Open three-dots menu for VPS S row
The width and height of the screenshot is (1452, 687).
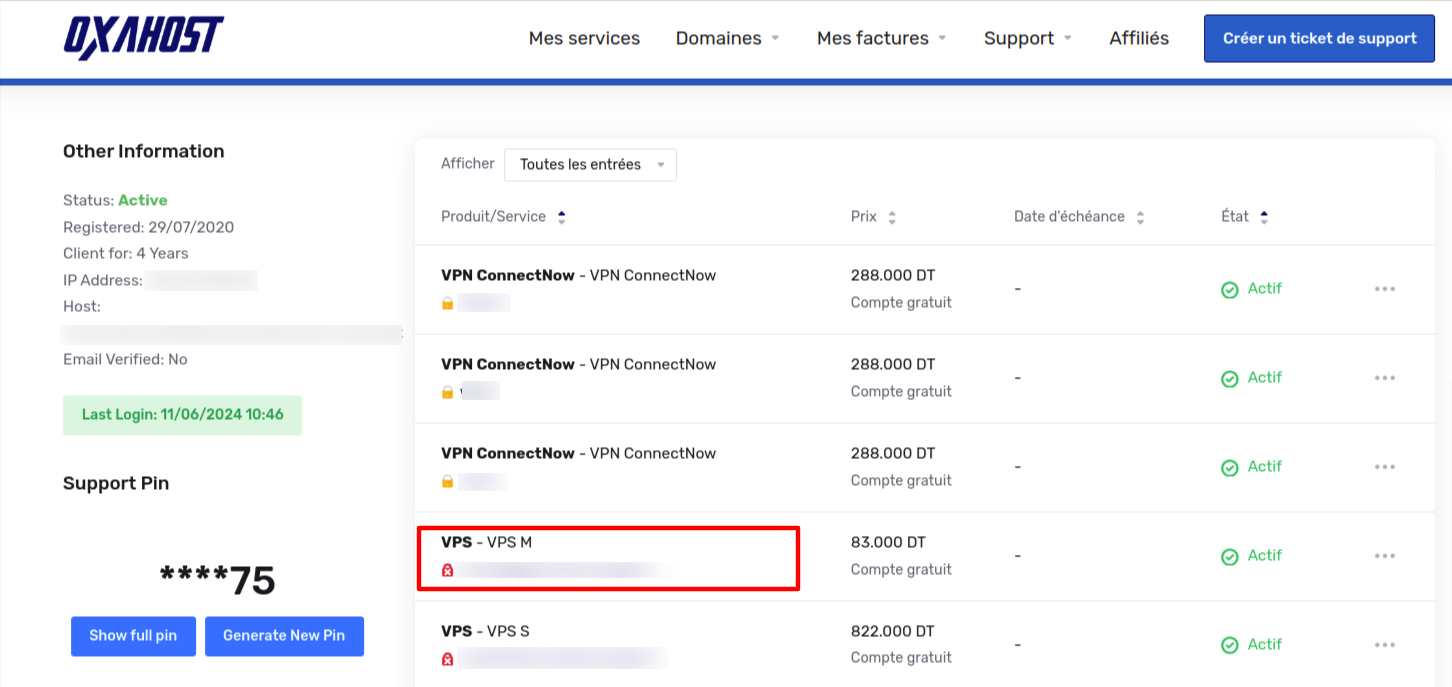[1384, 645]
